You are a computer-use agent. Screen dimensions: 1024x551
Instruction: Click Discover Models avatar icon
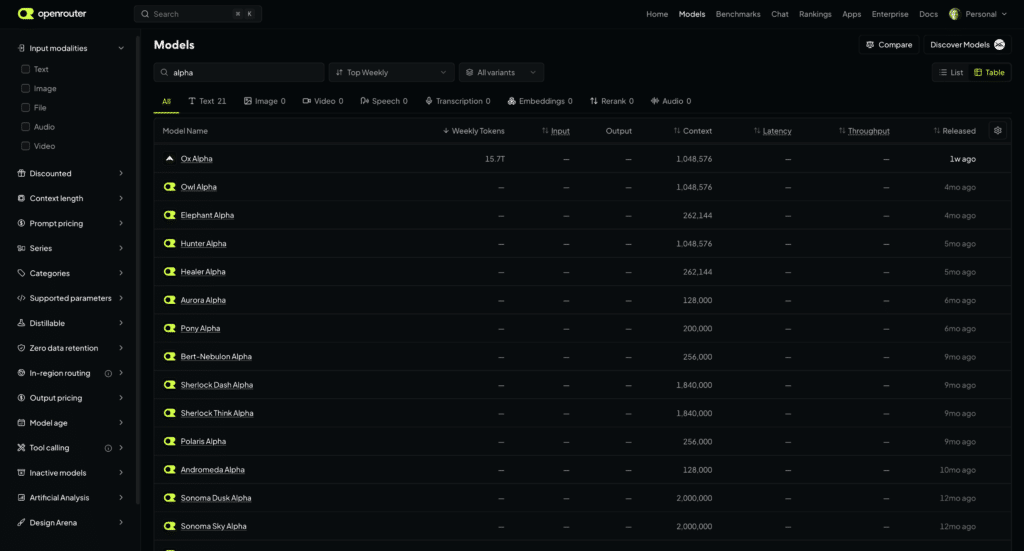click(x=999, y=45)
